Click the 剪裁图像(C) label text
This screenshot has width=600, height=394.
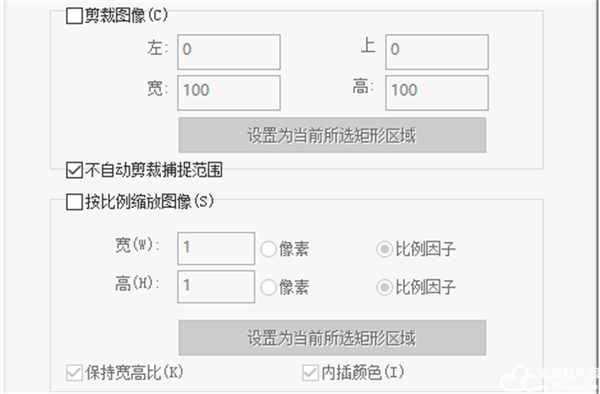(x=126, y=16)
